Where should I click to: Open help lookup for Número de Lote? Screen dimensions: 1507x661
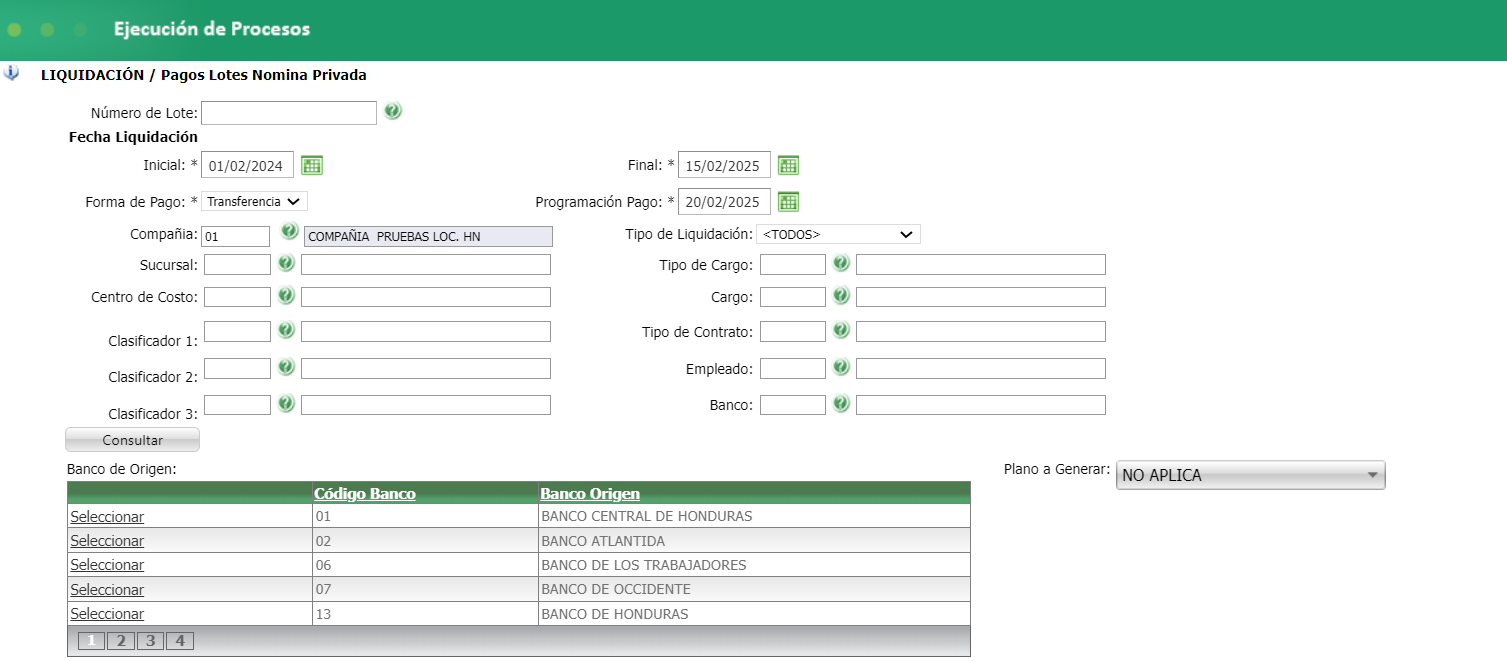(x=393, y=111)
